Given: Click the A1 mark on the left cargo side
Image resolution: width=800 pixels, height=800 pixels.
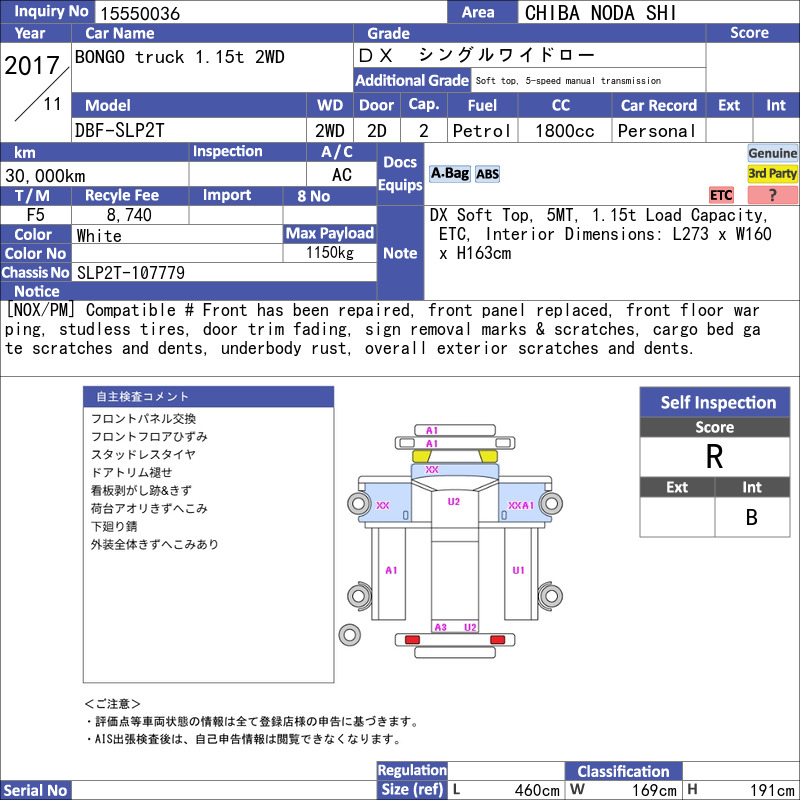Looking at the screenshot, I should pos(391,570).
